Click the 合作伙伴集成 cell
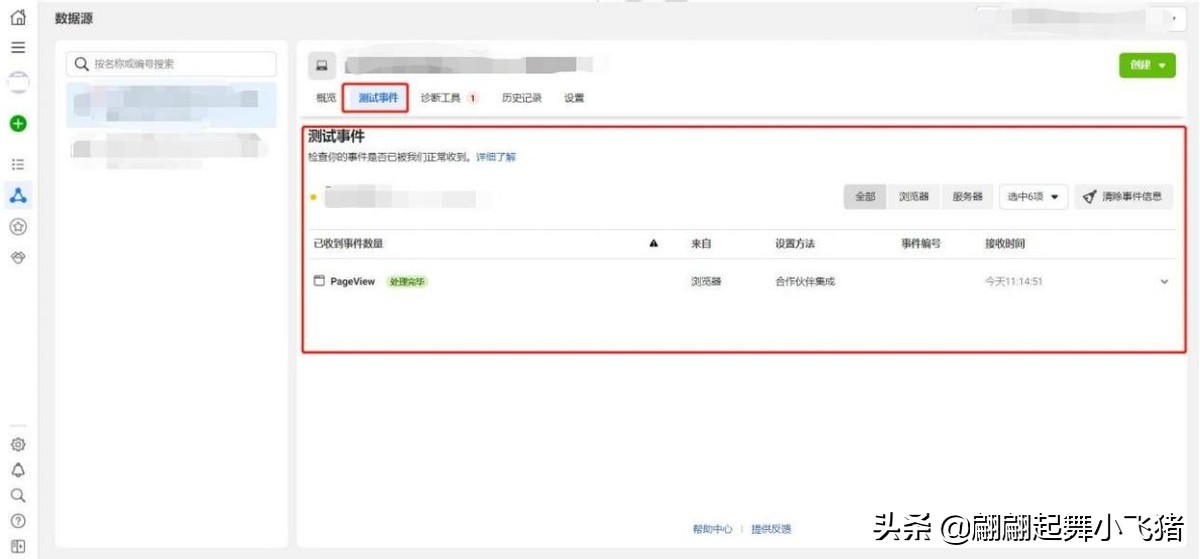The image size is (1200, 559). click(805, 282)
